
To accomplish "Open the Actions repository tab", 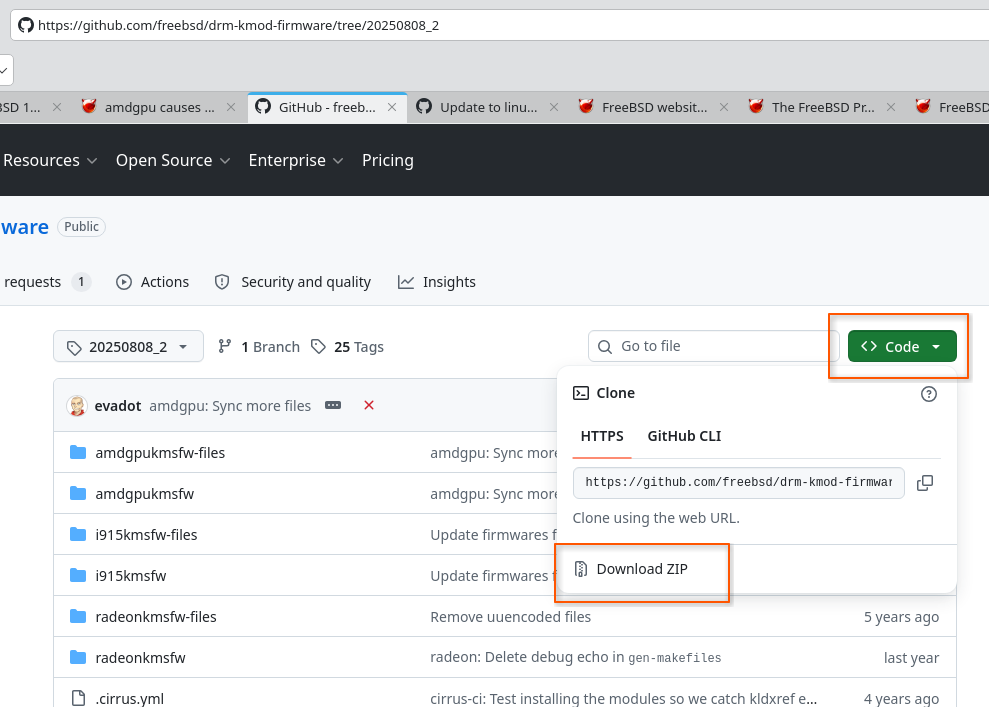I will point(152,282).
